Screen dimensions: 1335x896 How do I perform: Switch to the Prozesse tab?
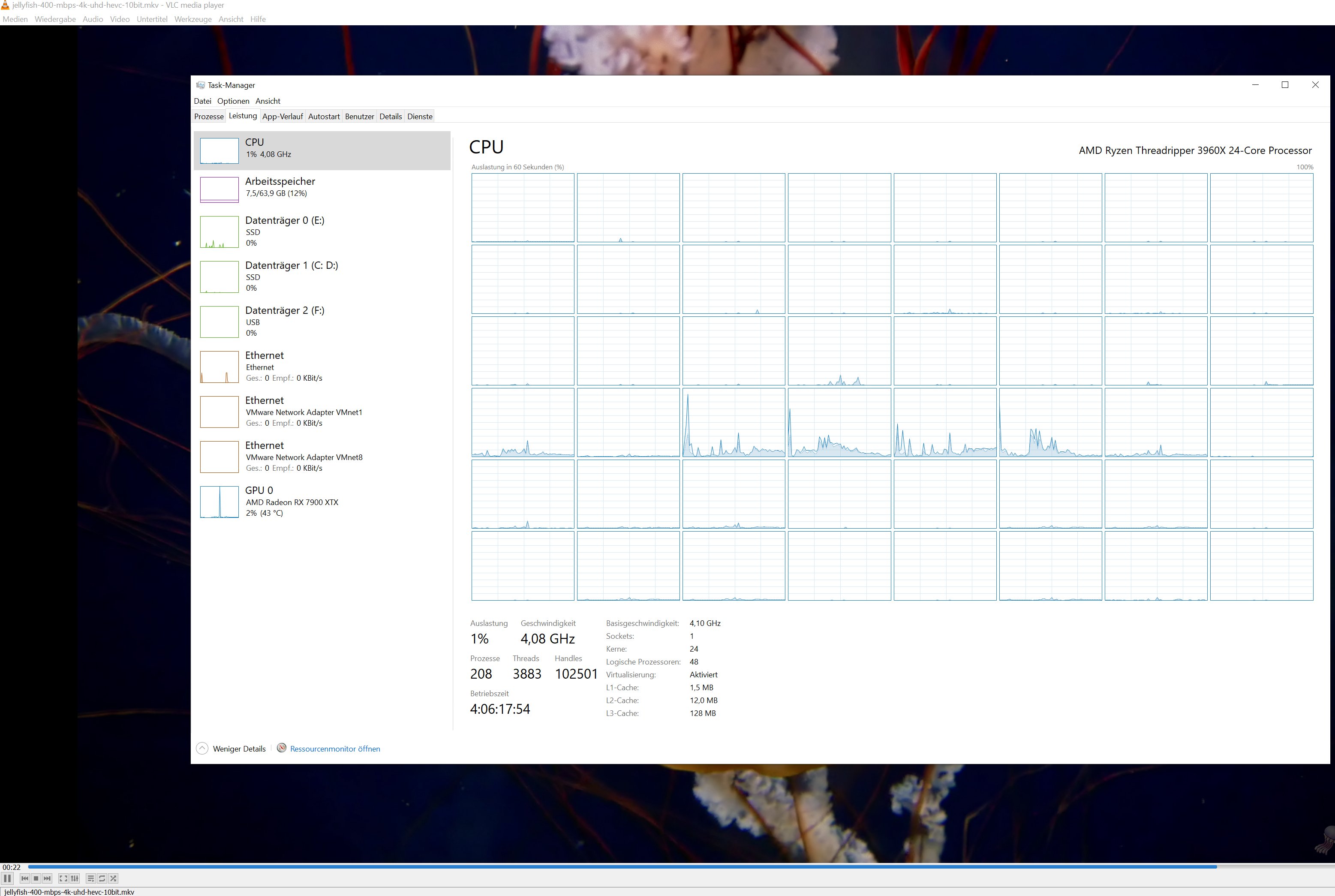point(209,117)
